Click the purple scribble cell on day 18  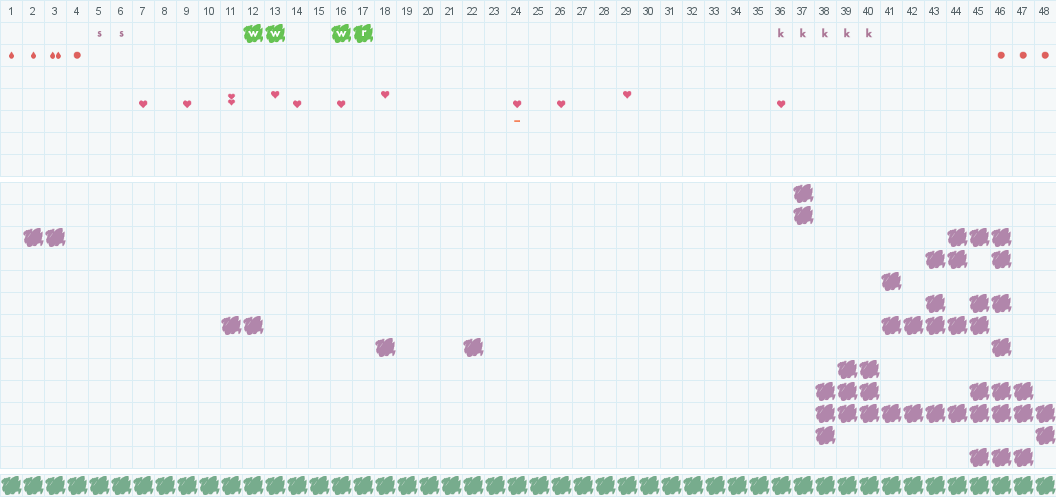point(385,347)
